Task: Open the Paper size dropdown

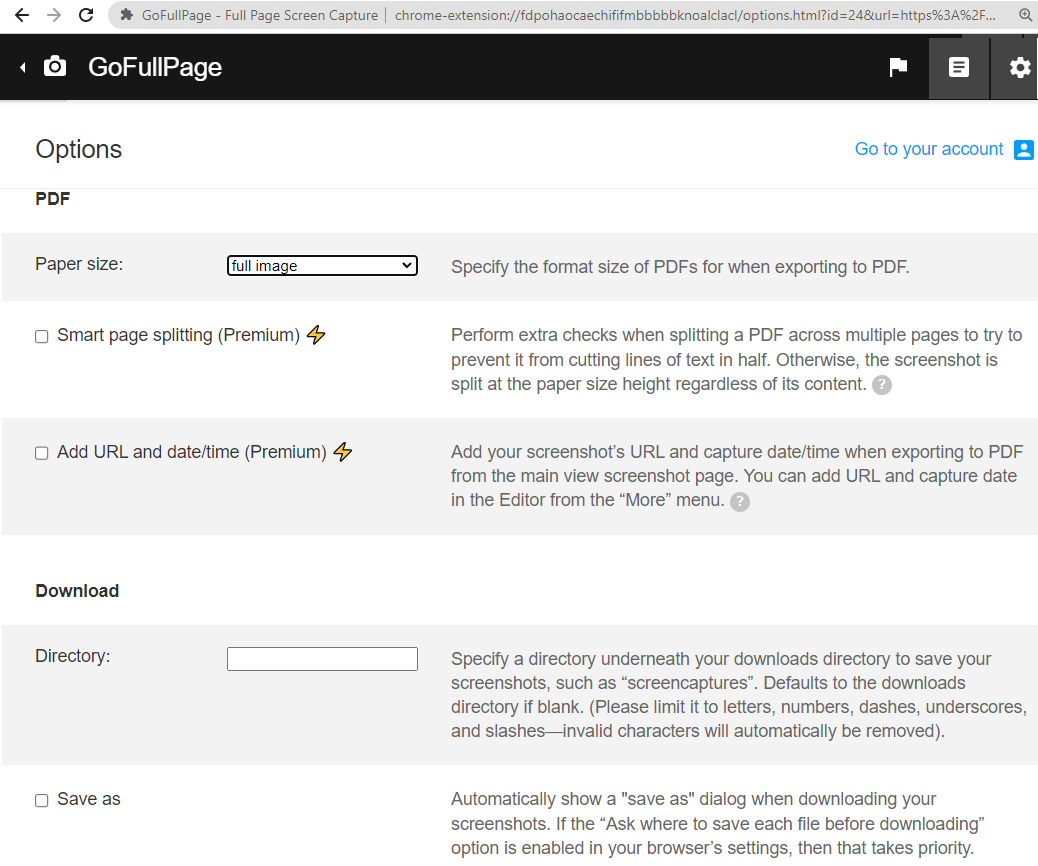Action: (322, 266)
